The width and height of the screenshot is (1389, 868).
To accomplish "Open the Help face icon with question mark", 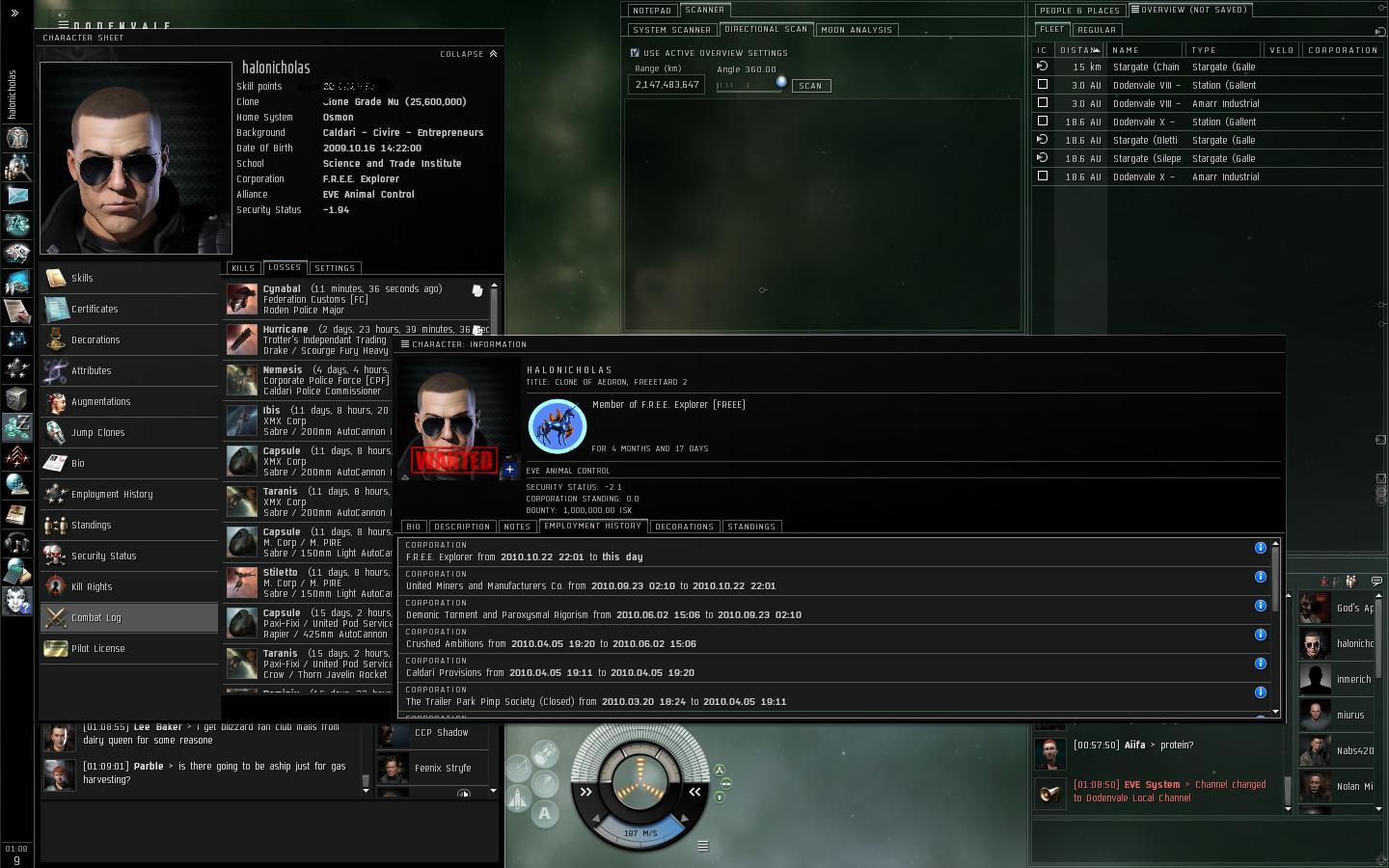I will (16, 601).
